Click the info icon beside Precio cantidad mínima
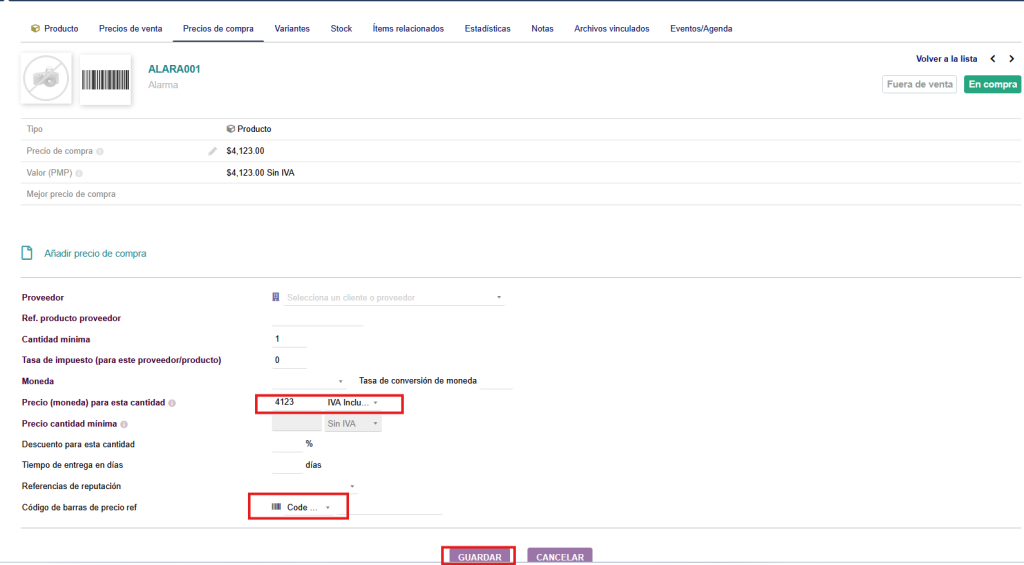The height and width of the screenshot is (565, 1024). [124, 424]
